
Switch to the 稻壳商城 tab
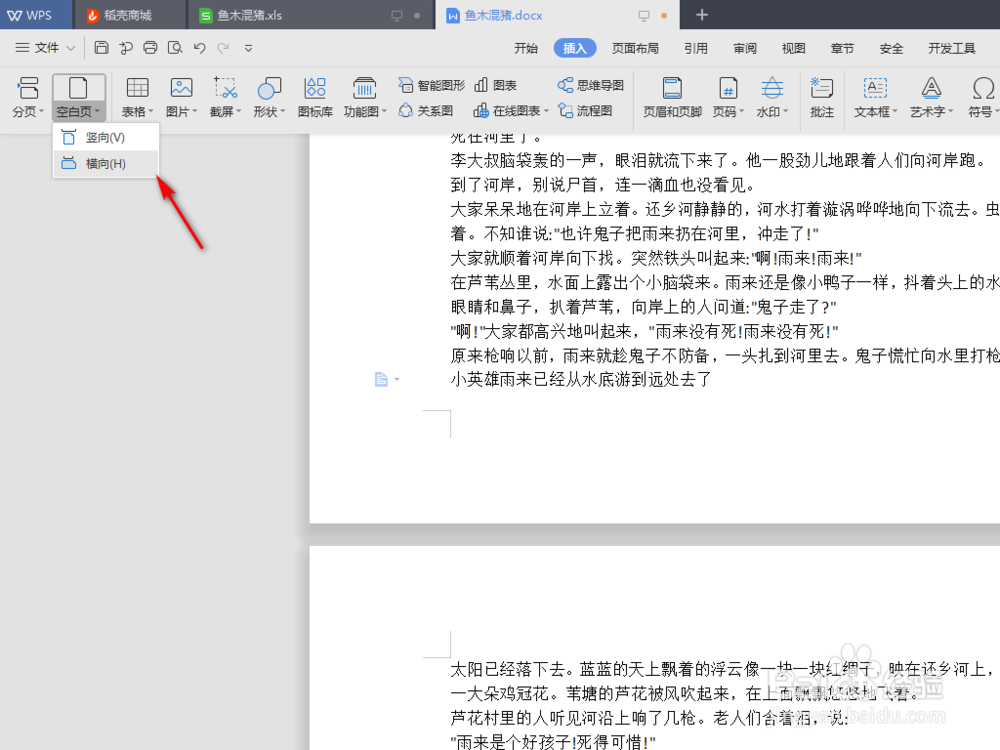point(128,15)
